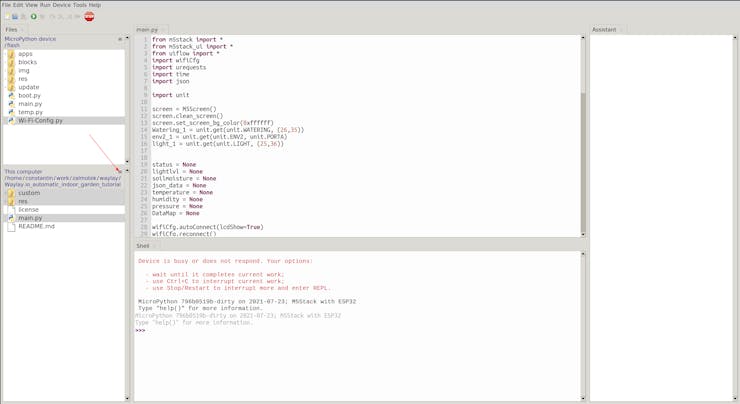This screenshot has width=740, height=404.
Task: Click the MicroPython device heading
Action: click(x=30, y=39)
